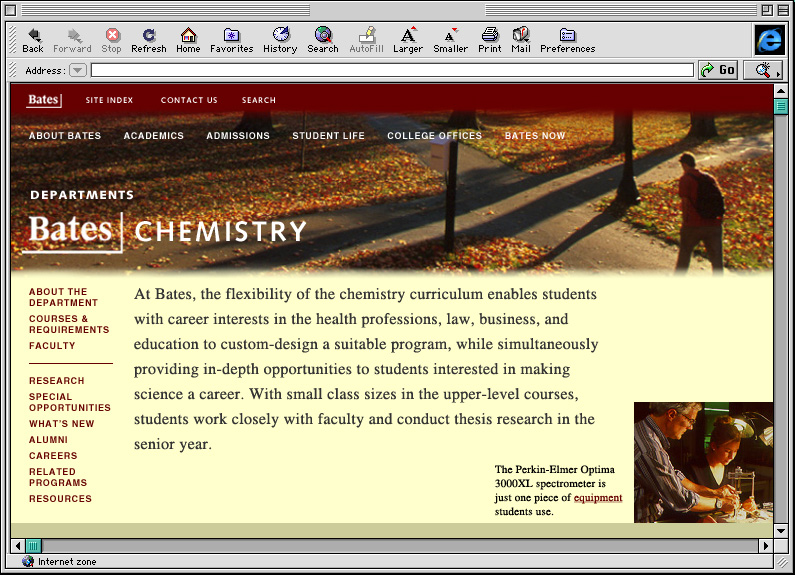Print the page with Print icon
Screen dimensions: 795x575
(x=490, y=34)
